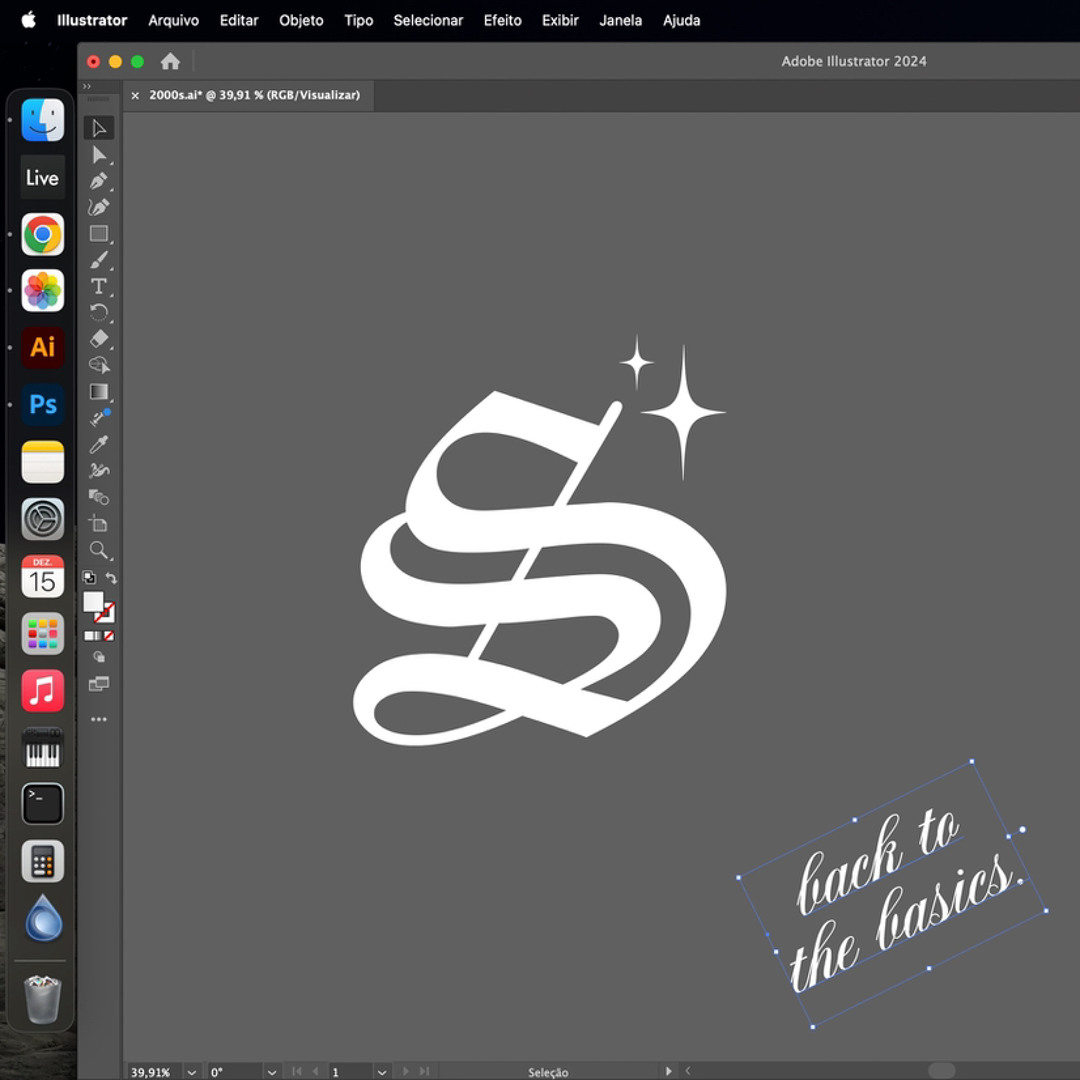This screenshot has height=1080, width=1080.
Task: Select the Zoom magnifier tool
Action: (98, 550)
